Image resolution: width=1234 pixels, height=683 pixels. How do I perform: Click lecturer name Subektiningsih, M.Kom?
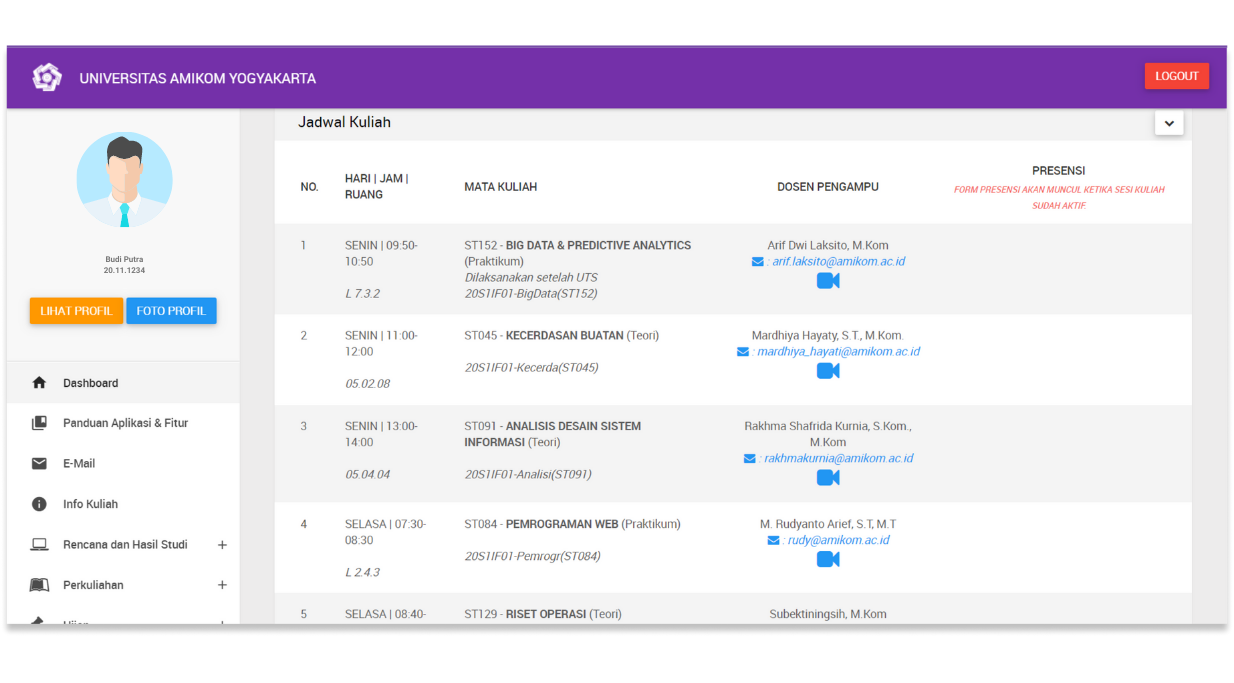tap(828, 614)
